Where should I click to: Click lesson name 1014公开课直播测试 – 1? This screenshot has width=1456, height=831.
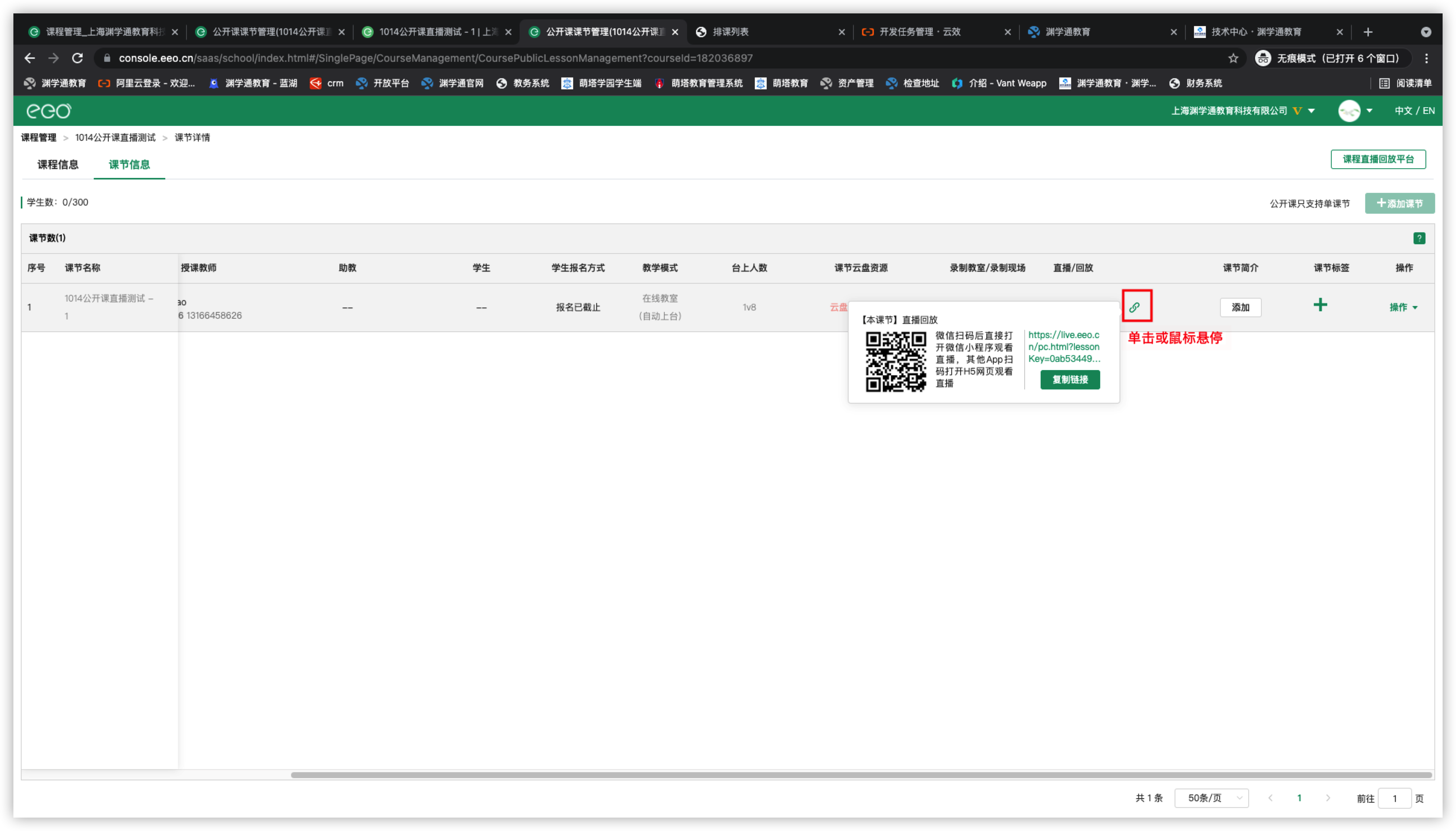[108, 307]
